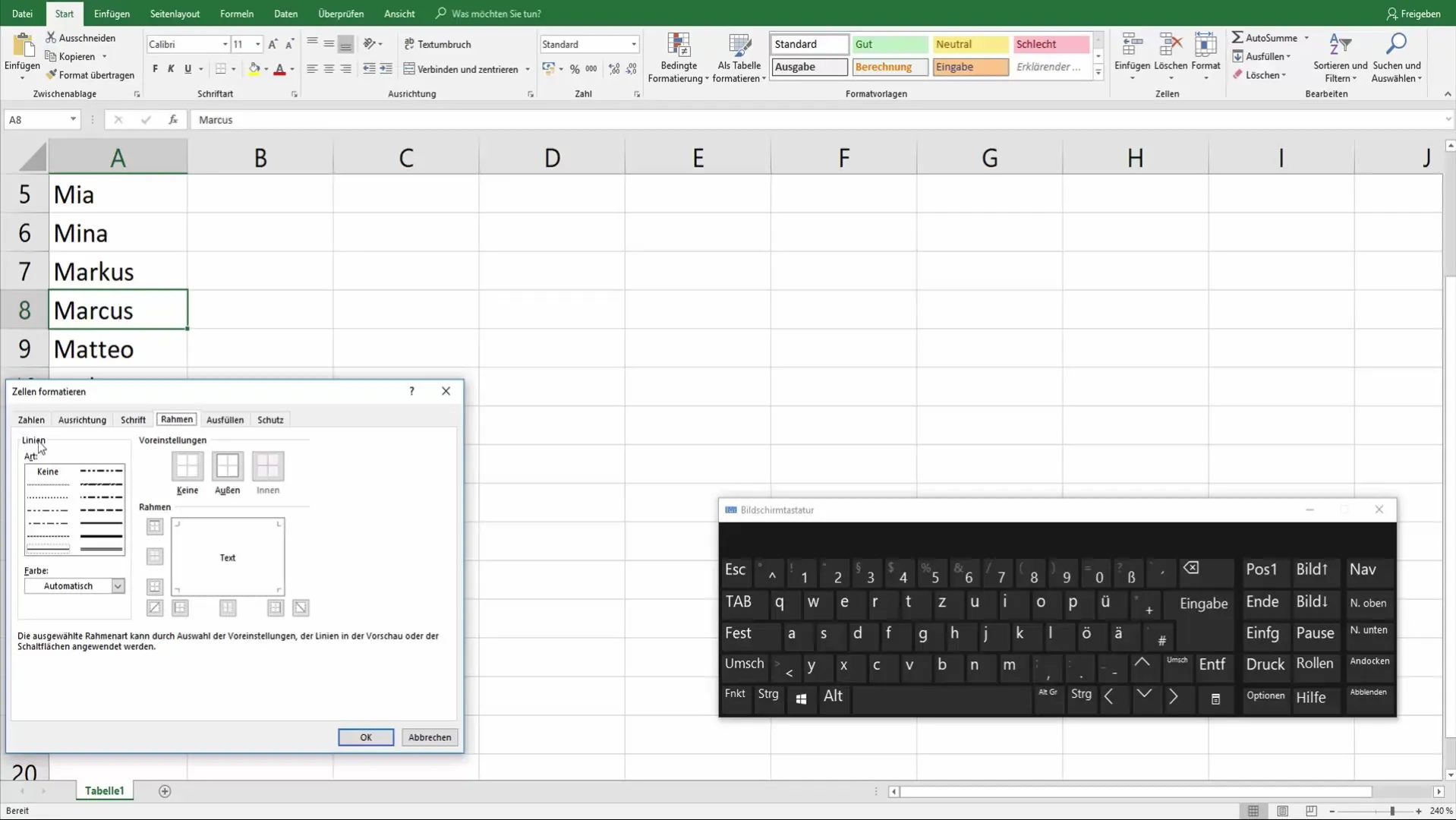
Task: Open the Format cells ribbon button
Action: [1205, 56]
